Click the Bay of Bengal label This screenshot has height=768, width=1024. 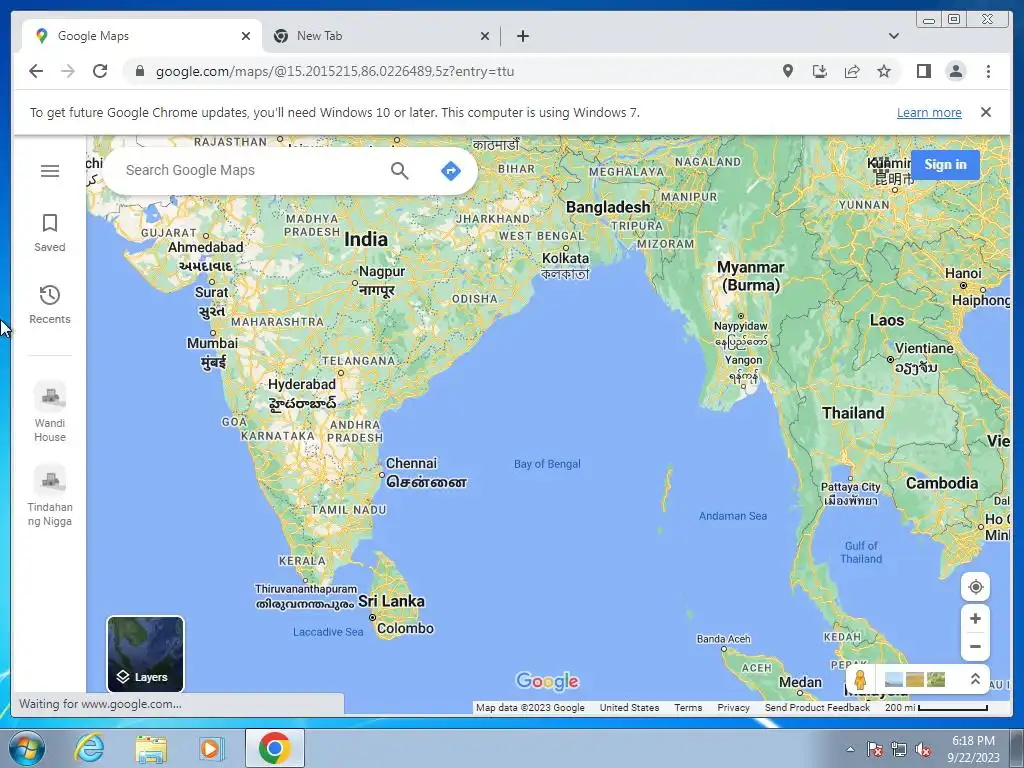tap(547, 464)
